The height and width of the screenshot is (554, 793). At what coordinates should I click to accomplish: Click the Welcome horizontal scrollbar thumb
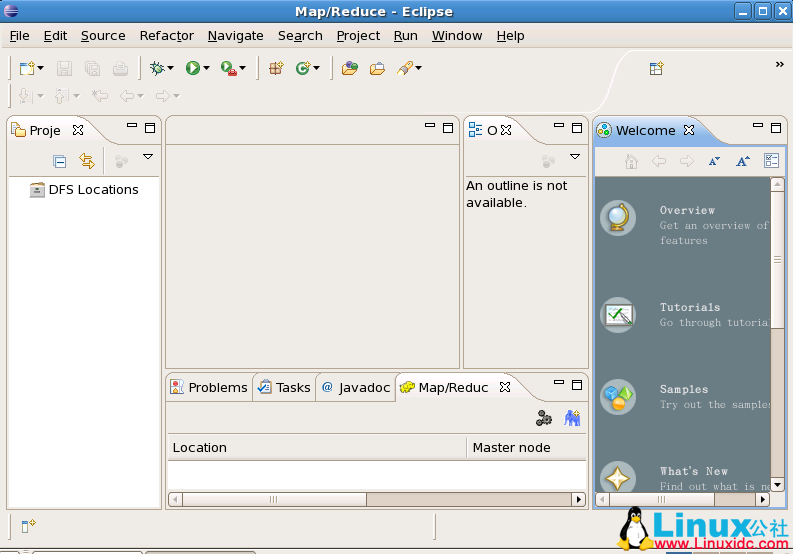pos(662,500)
